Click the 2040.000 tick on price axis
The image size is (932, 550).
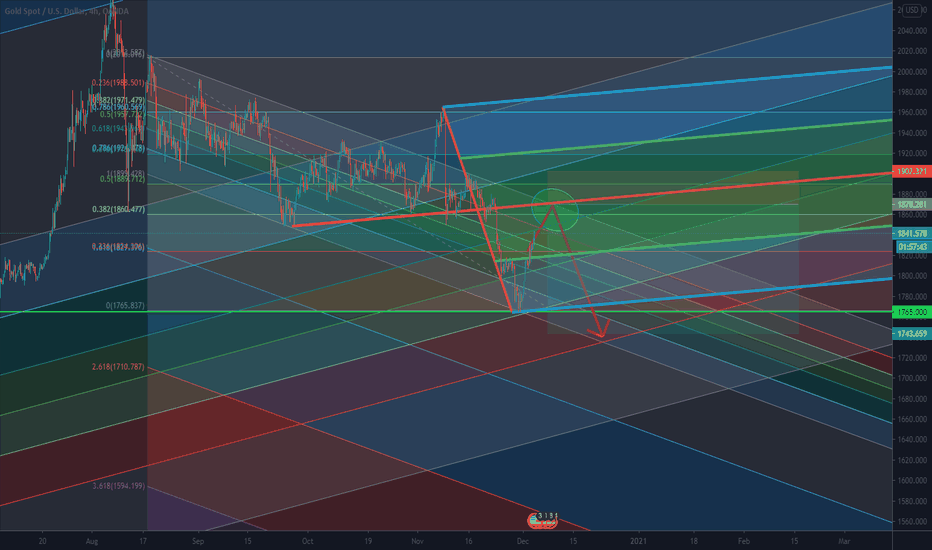tap(912, 31)
